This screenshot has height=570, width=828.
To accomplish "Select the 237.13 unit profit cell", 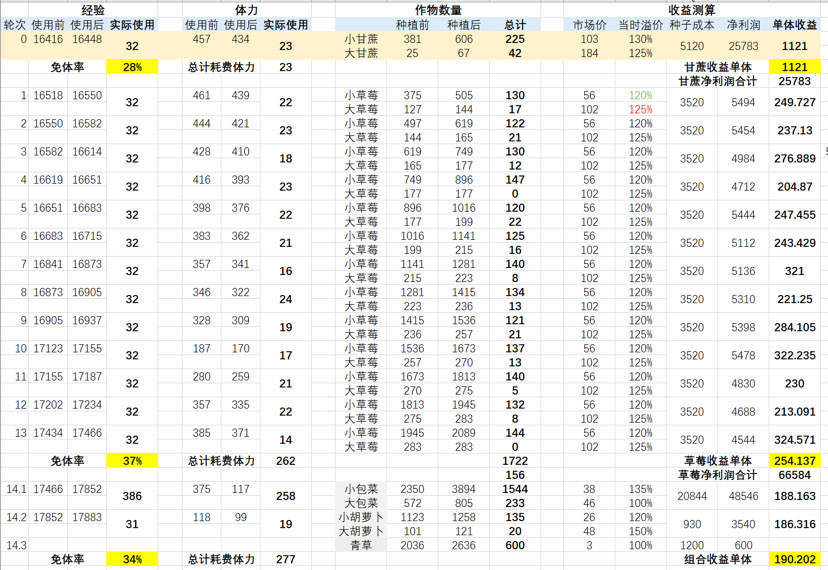I will coord(795,130).
